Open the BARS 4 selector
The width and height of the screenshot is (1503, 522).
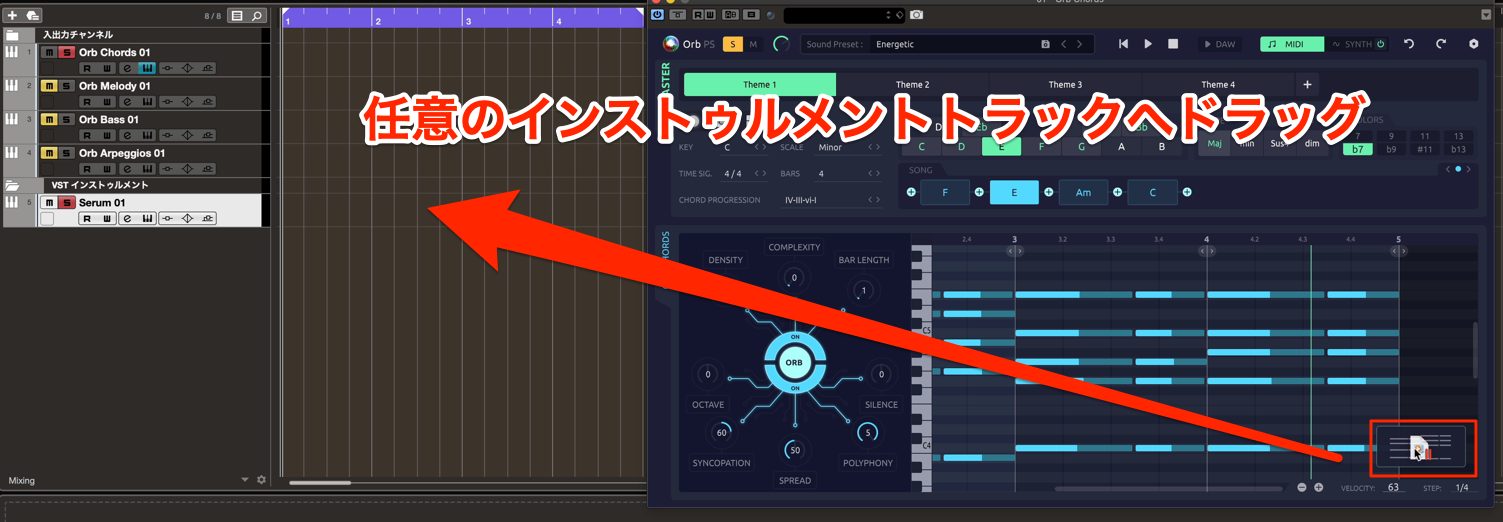(x=849, y=173)
